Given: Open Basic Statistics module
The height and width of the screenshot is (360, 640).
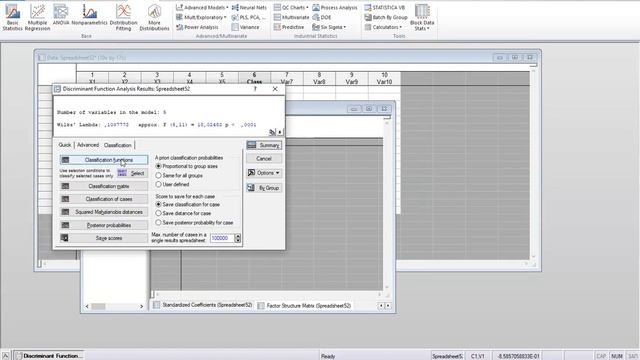Looking at the screenshot, I should pyautogui.click(x=12, y=17).
